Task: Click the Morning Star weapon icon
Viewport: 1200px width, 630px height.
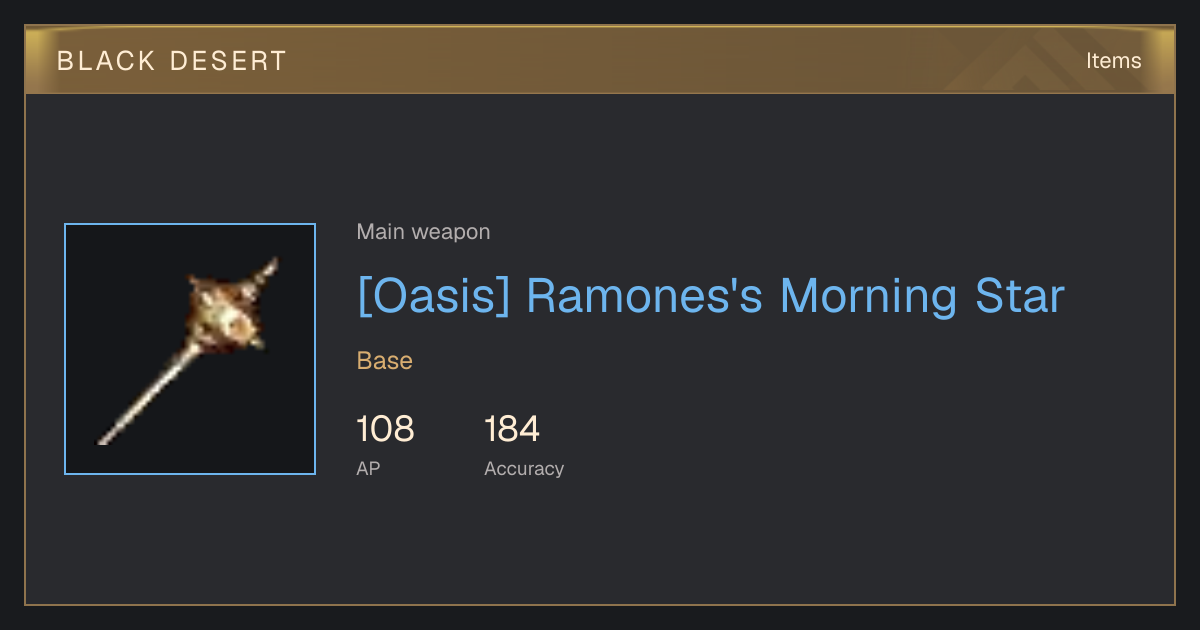Action: coord(188,350)
